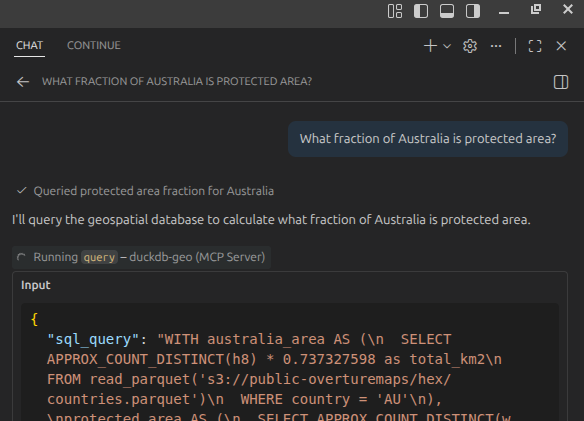This screenshot has width=584, height=421.
Task: Click the chat title about Australia protected area
Action: click(177, 82)
